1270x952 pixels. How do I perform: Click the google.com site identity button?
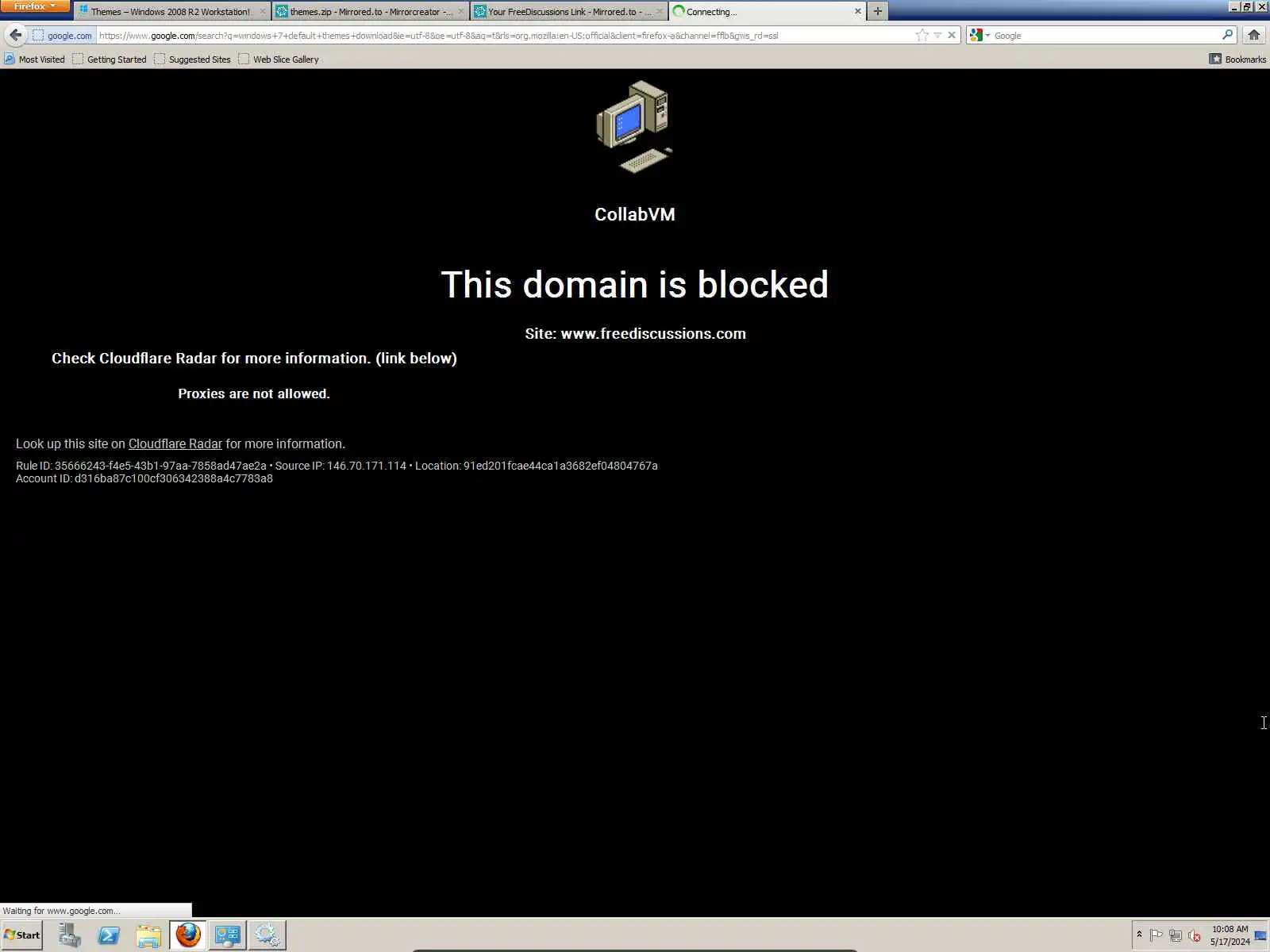(62, 36)
